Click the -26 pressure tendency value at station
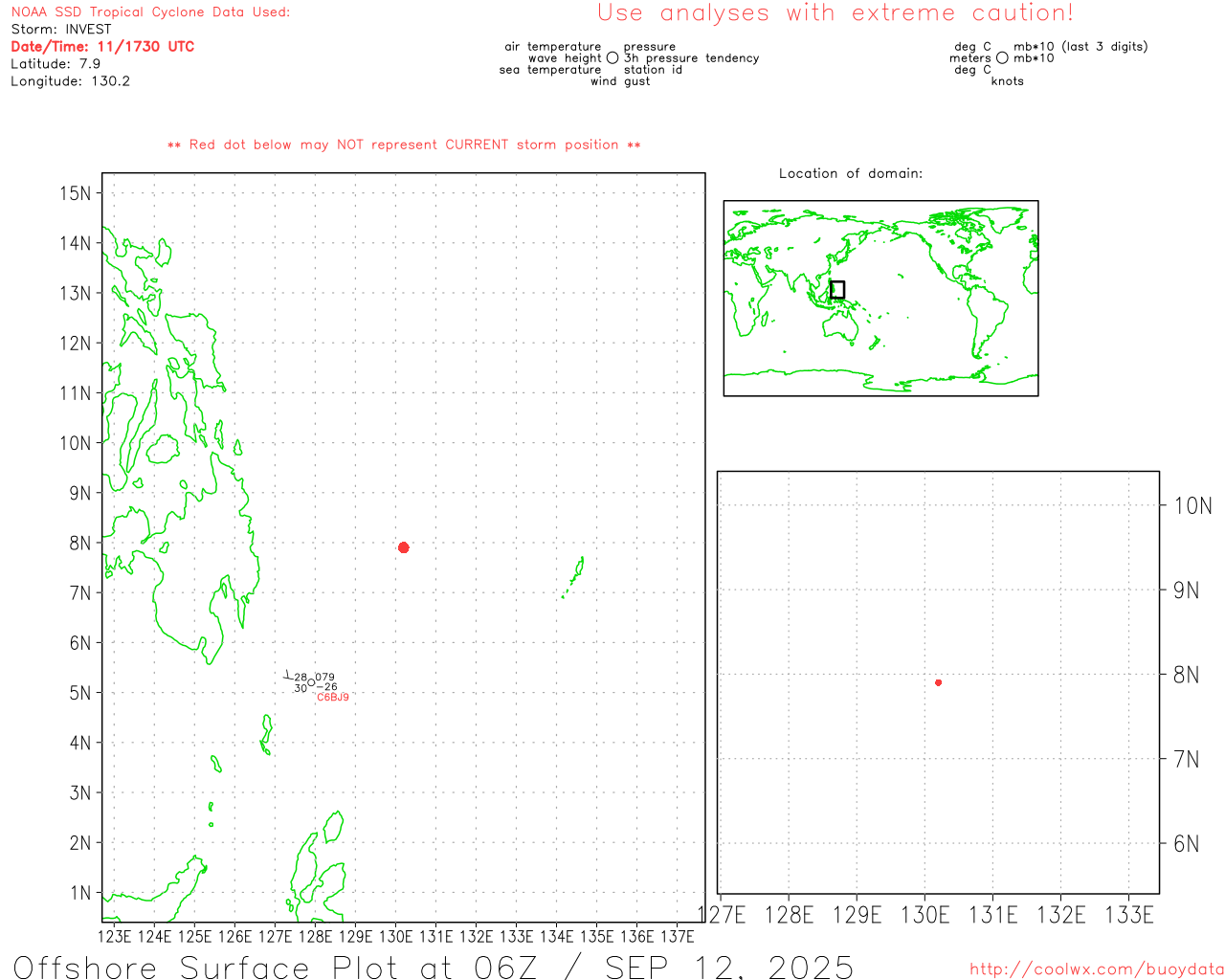The height and width of the screenshot is (980, 1225). 327,687
